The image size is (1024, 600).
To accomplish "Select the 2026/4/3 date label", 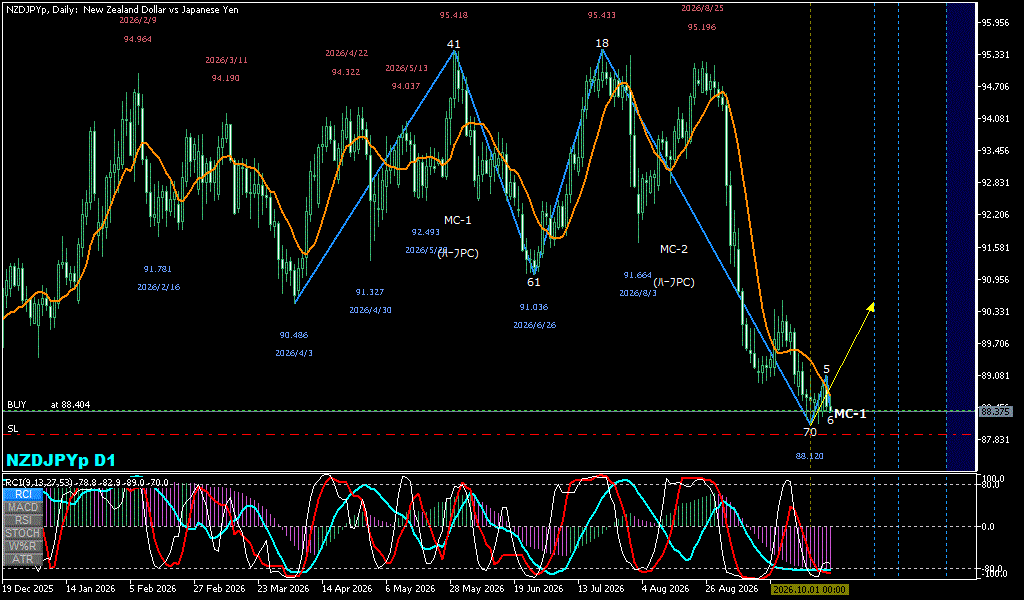I will click(294, 353).
